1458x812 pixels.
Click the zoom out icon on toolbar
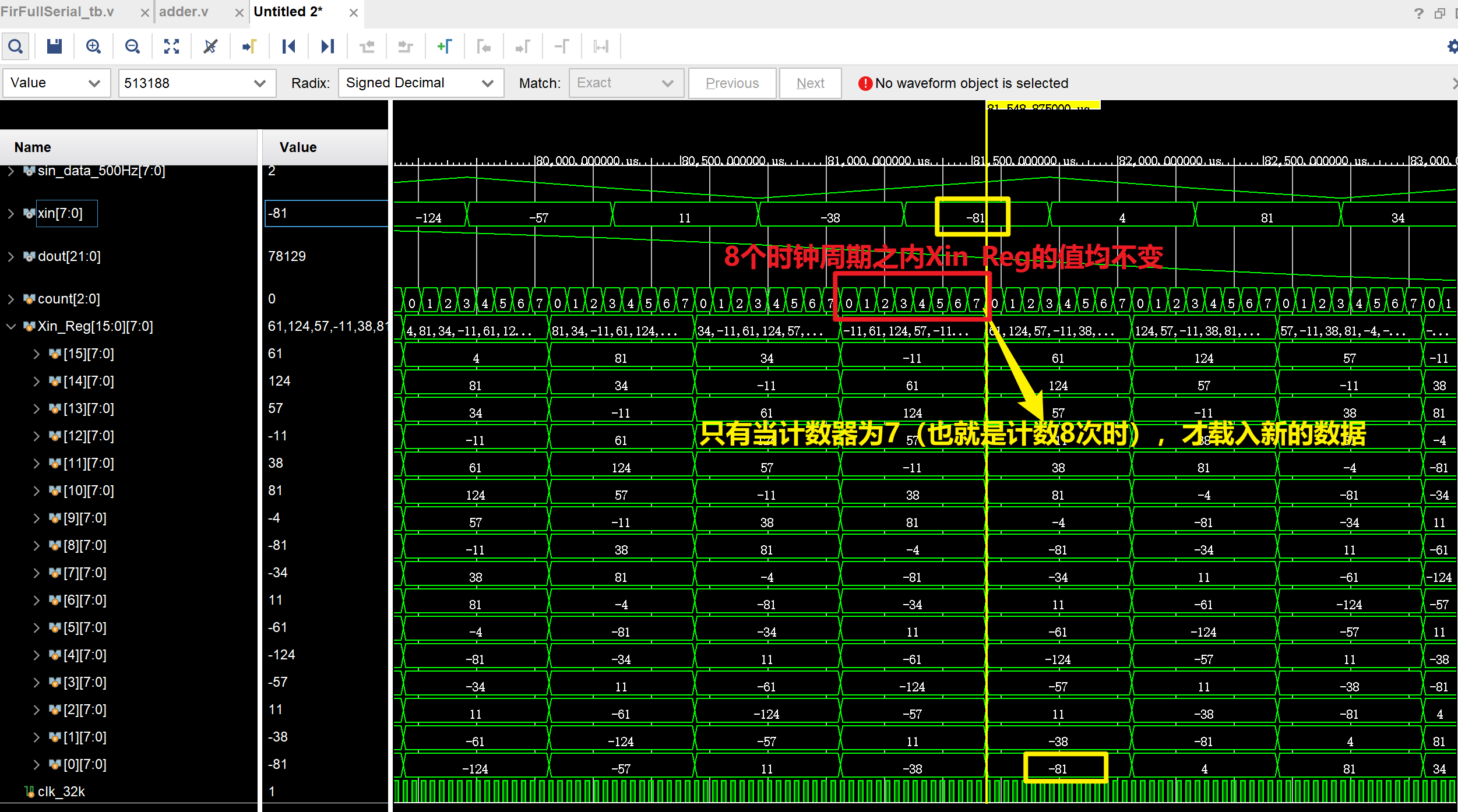tap(131, 47)
